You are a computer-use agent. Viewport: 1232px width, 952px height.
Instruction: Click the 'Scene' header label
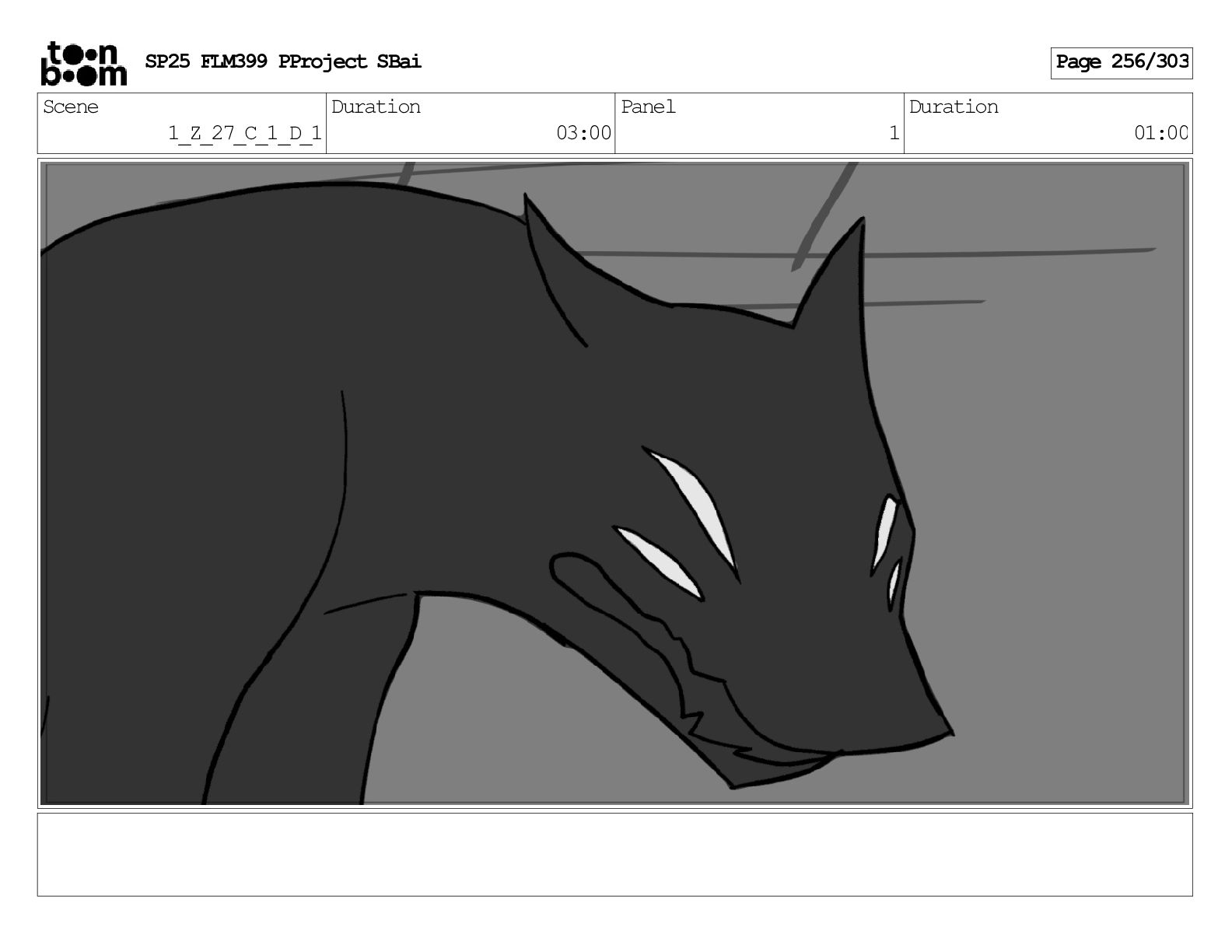[x=71, y=107]
